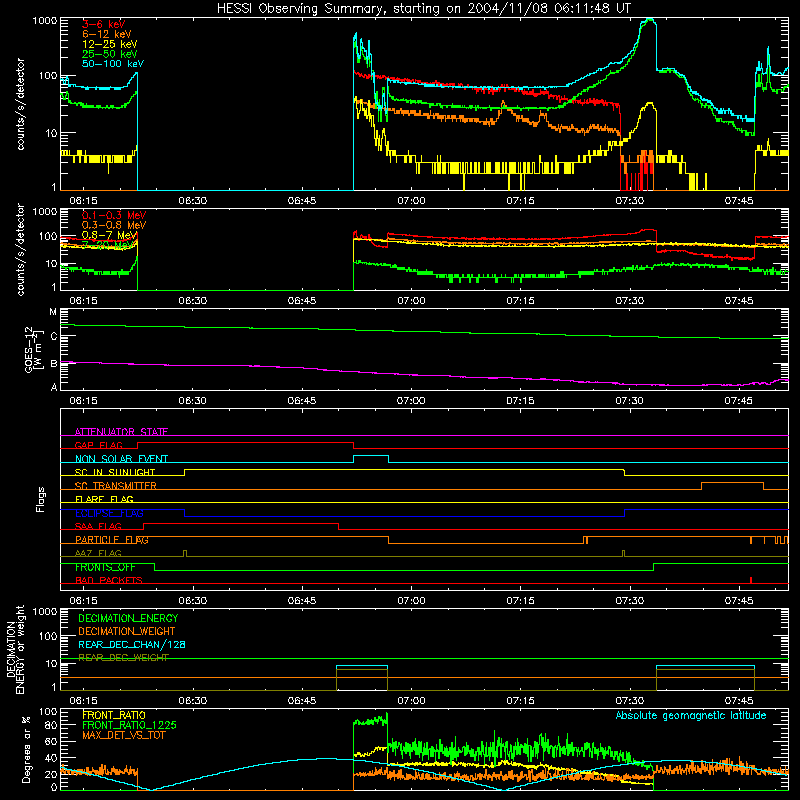
Task: Select the NON_SOLAR_EVENT flag label
Action: click(121, 459)
